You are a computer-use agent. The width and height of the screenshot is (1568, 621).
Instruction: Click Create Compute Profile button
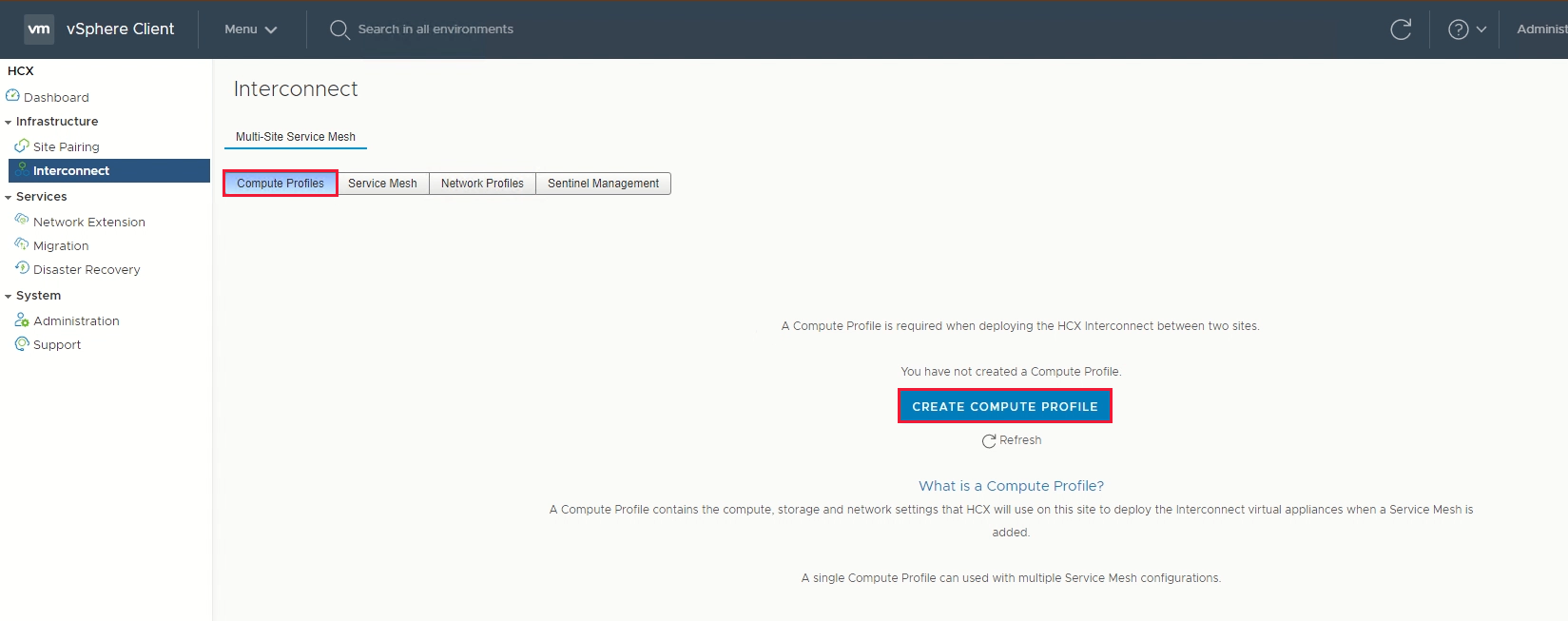pyautogui.click(x=1005, y=406)
